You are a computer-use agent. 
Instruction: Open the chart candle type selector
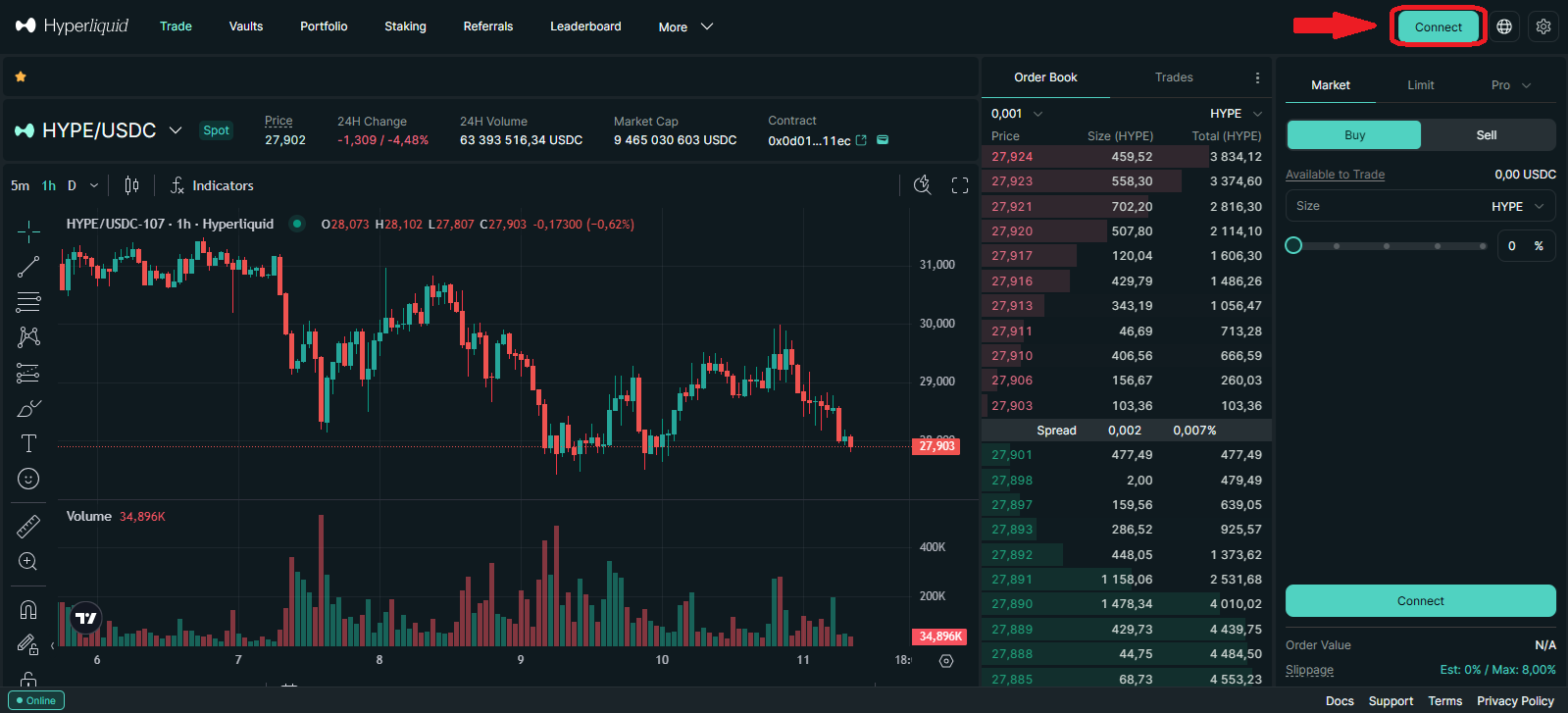[132, 185]
